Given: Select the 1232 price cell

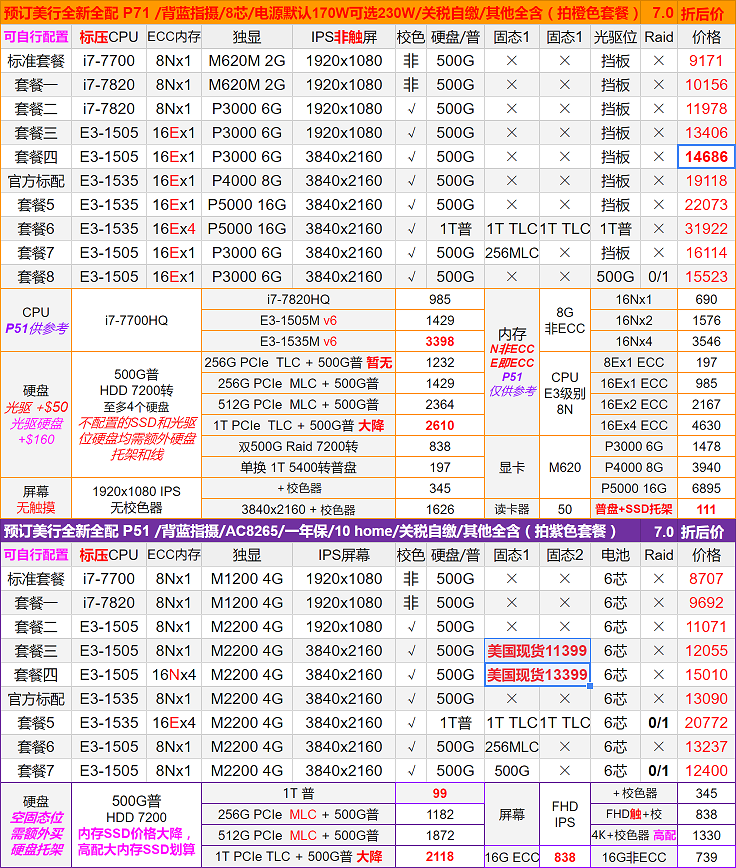Looking at the screenshot, I should 440,363.
